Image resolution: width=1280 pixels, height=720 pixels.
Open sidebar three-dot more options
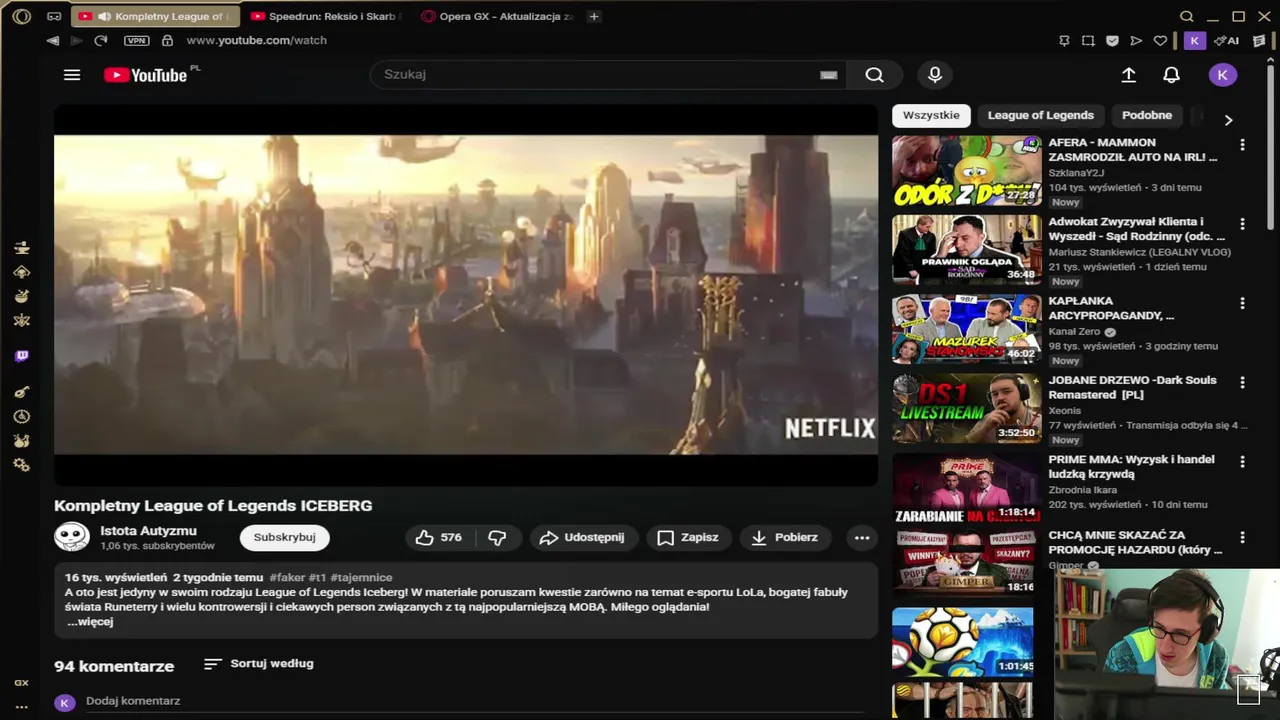click(x=21, y=707)
